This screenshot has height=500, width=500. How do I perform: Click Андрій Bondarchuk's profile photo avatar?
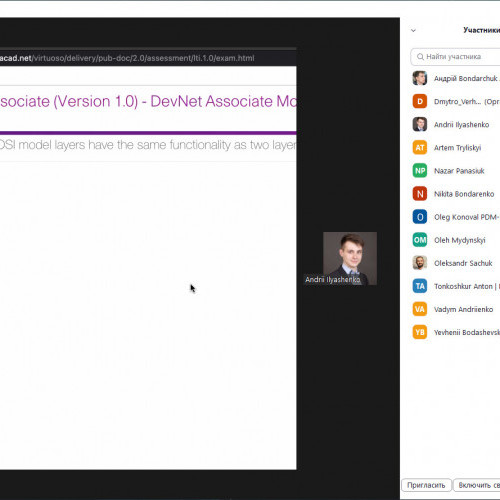coord(420,78)
